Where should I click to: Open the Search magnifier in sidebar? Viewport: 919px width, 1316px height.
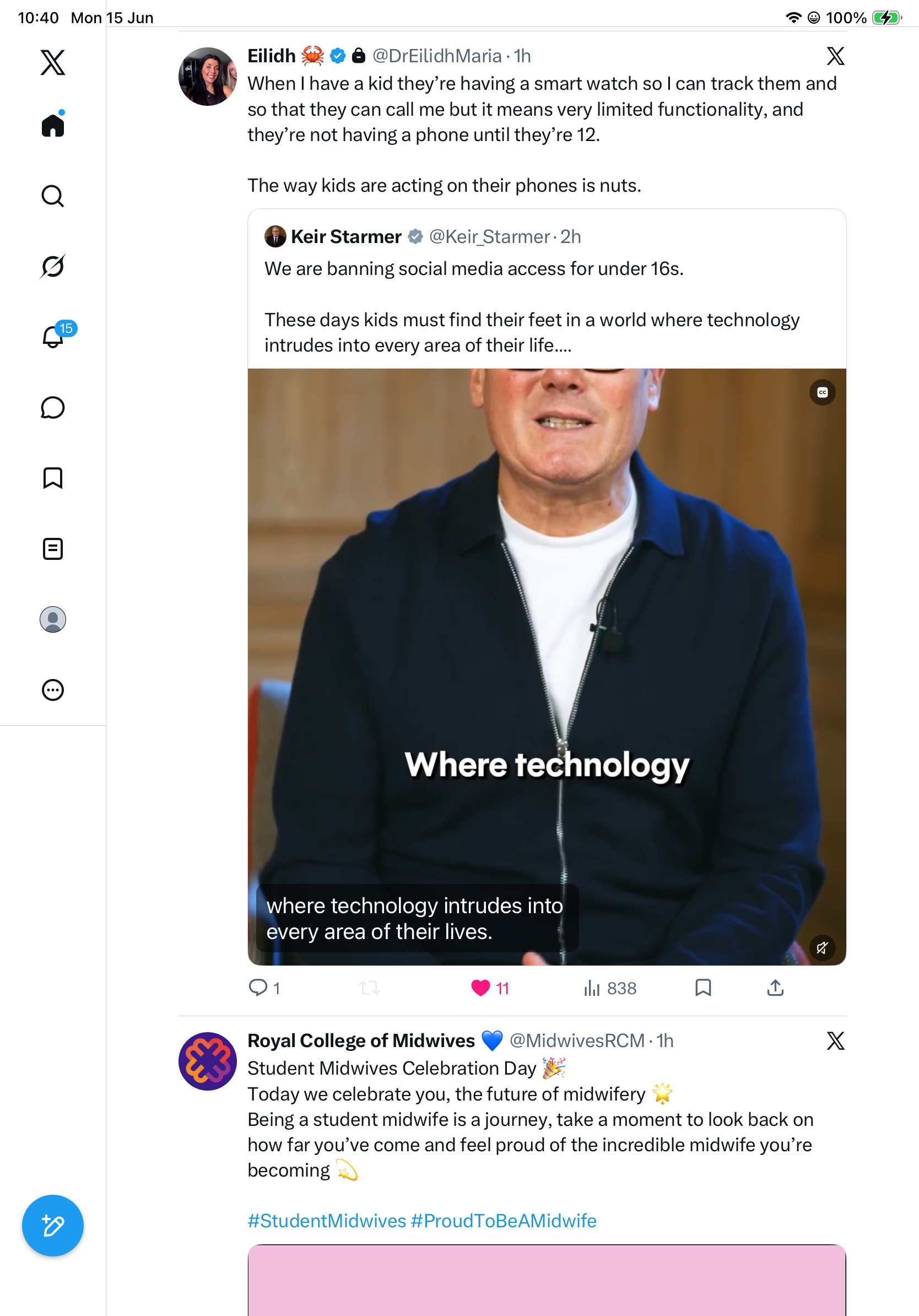(x=53, y=196)
